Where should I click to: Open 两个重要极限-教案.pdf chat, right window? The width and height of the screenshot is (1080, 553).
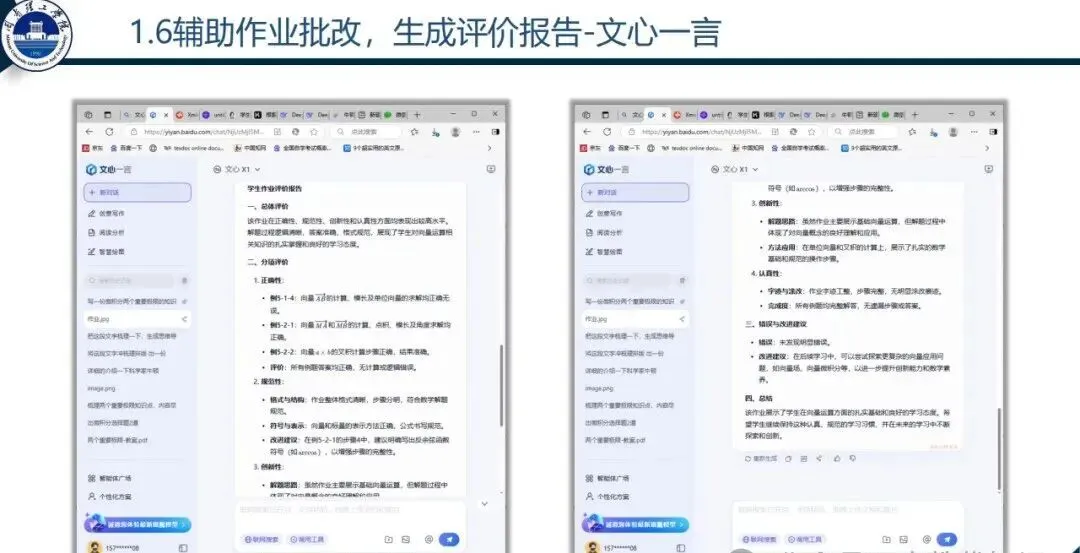pos(614,439)
